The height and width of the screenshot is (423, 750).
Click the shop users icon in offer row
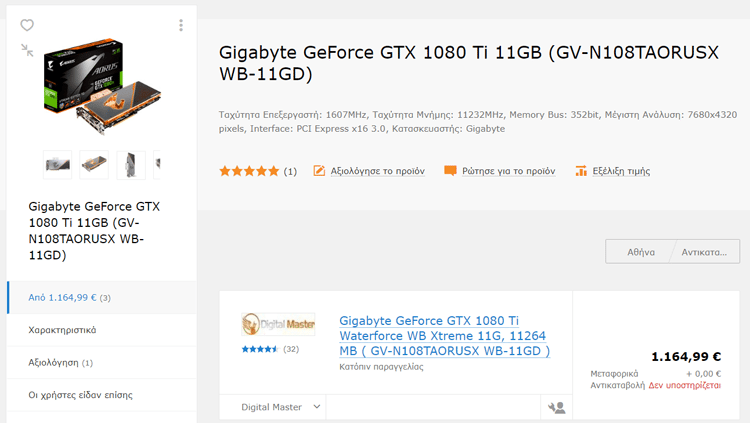556,408
